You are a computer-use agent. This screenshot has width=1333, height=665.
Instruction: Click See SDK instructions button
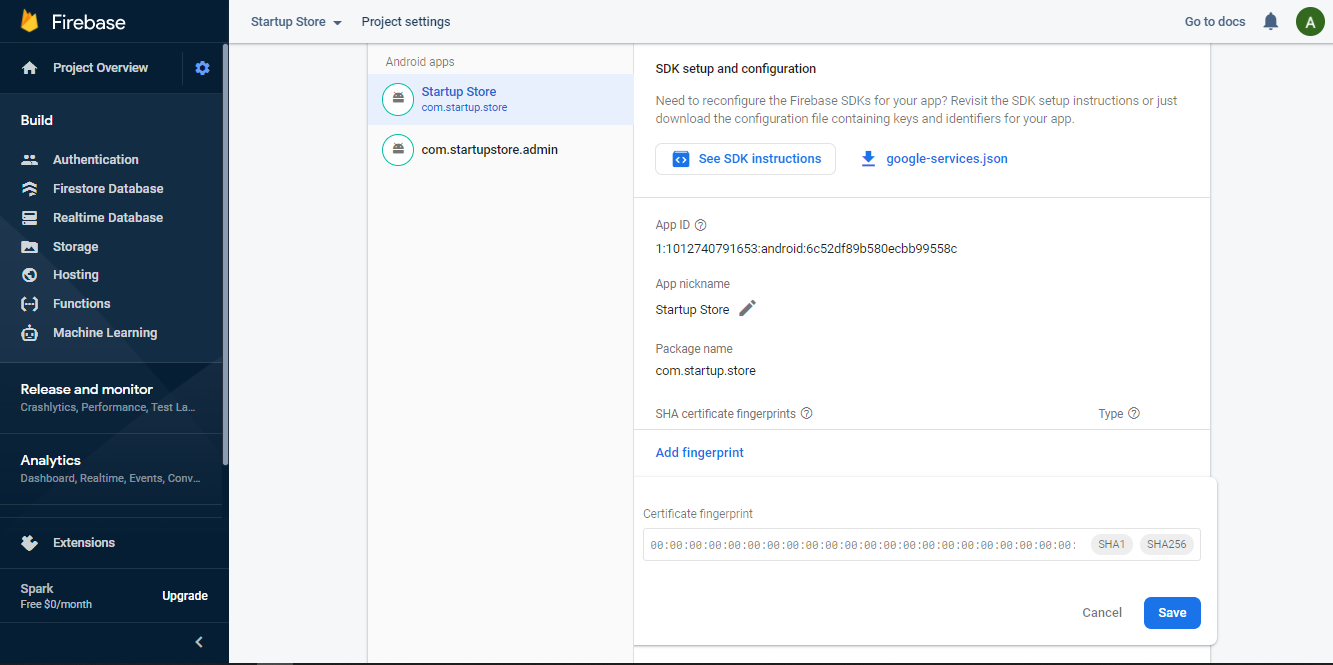tap(745, 158)
